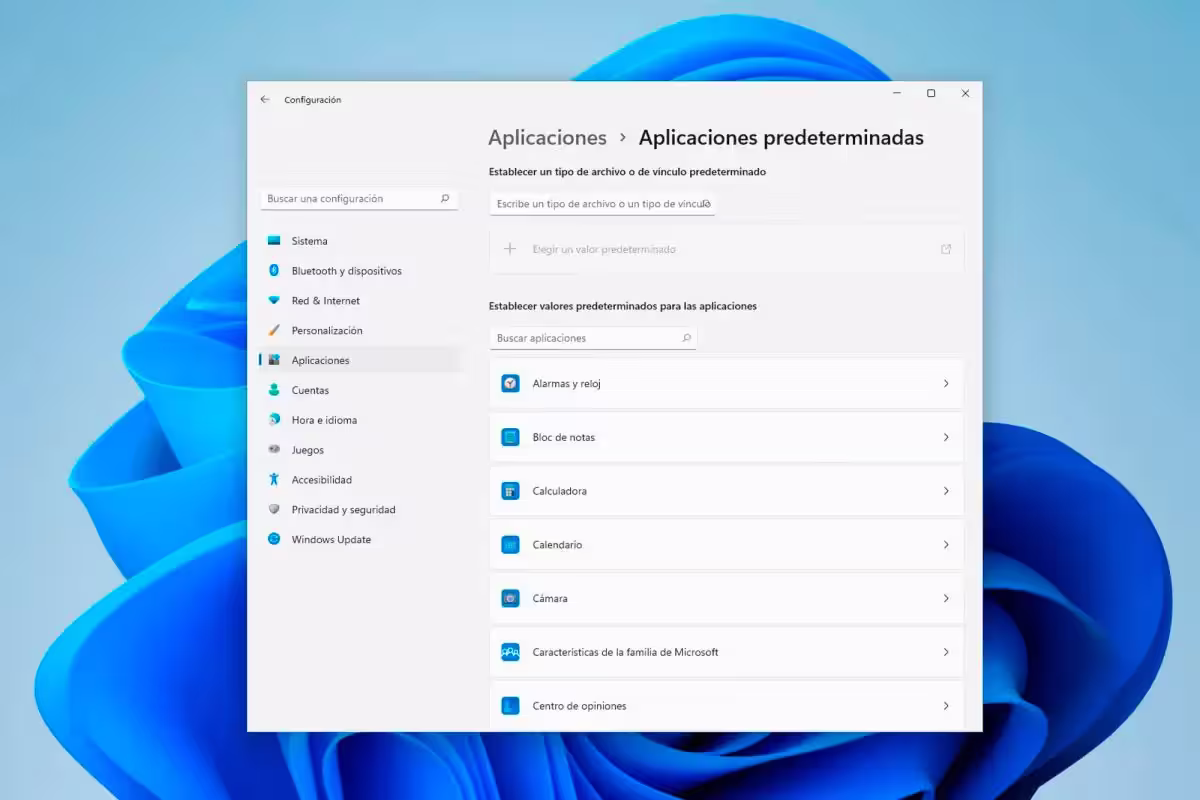Select Accesibilidad in the sidebar
The image size is (1200, 800).
click(x=360, y=480)
